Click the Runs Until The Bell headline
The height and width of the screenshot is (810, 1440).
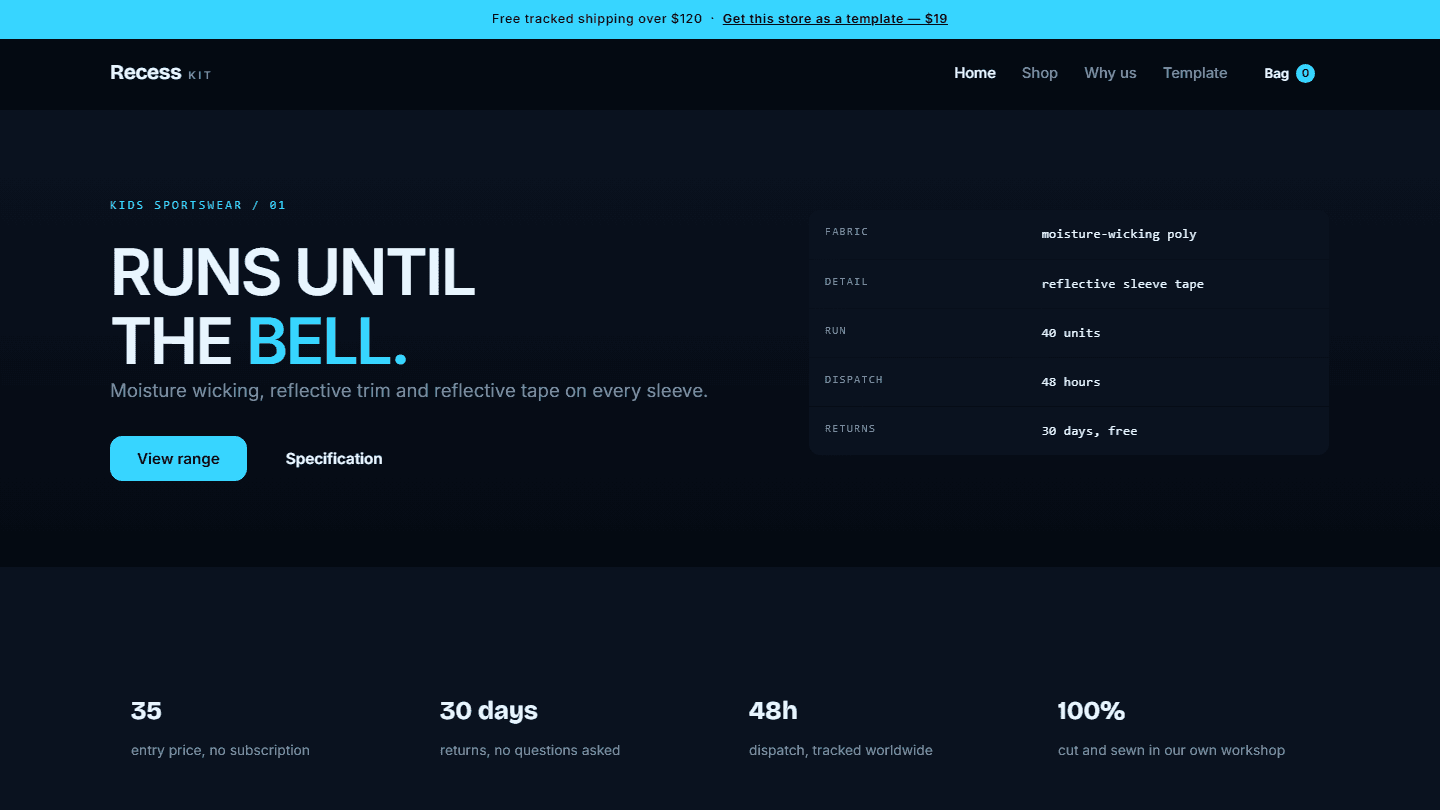click(x=293, y=306)
